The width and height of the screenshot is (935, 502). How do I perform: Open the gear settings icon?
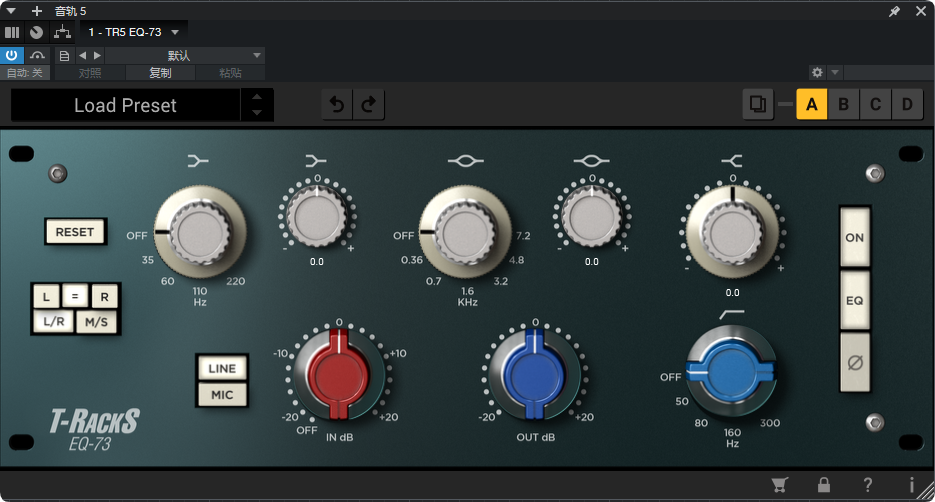pyautogui.click(x=817, y=72)
